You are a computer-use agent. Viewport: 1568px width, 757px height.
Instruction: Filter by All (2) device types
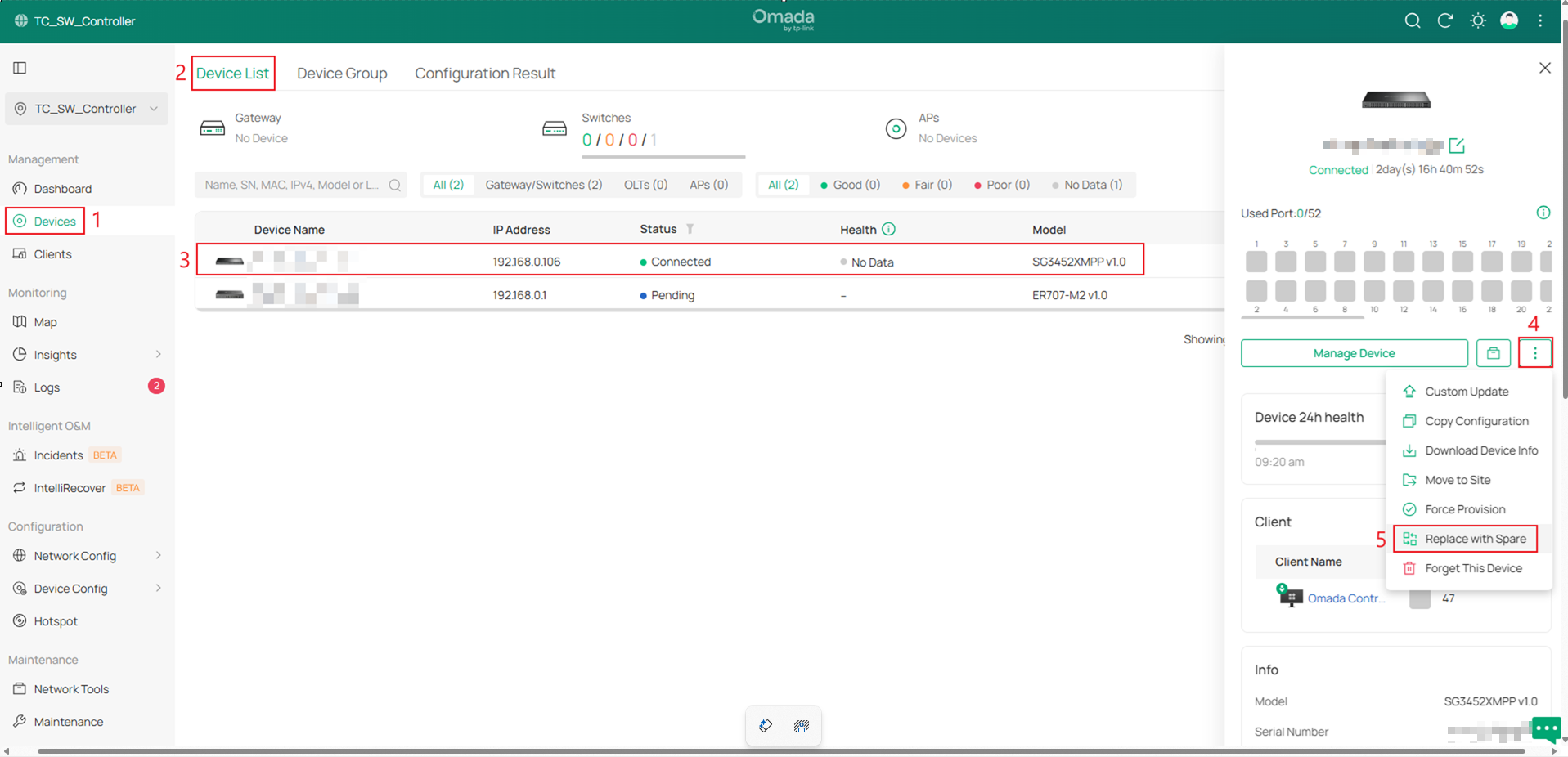click(448, 185)
